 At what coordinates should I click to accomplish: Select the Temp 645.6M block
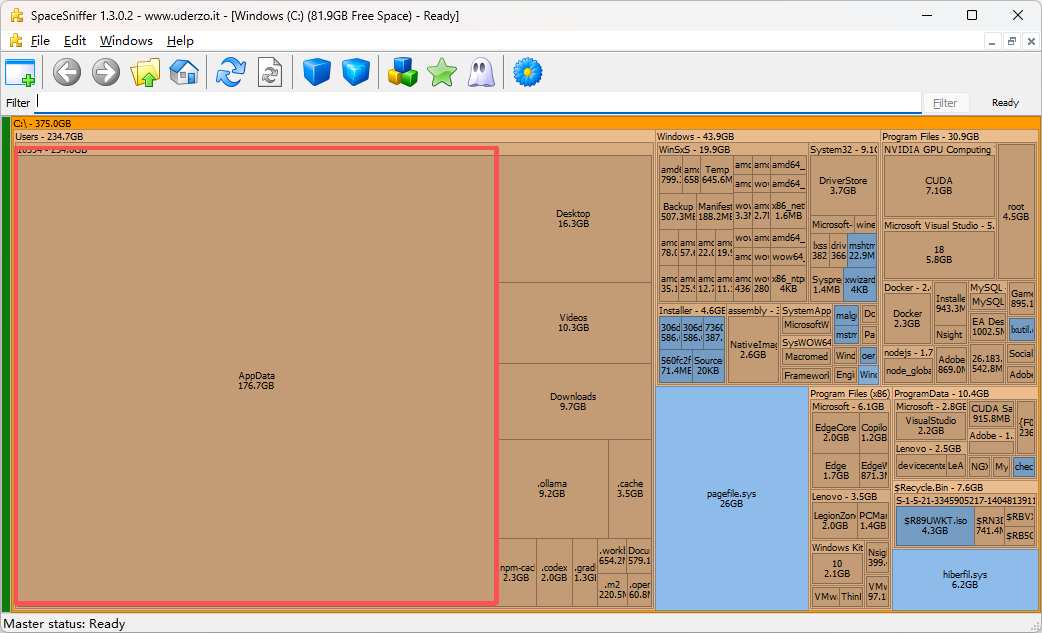716,175
